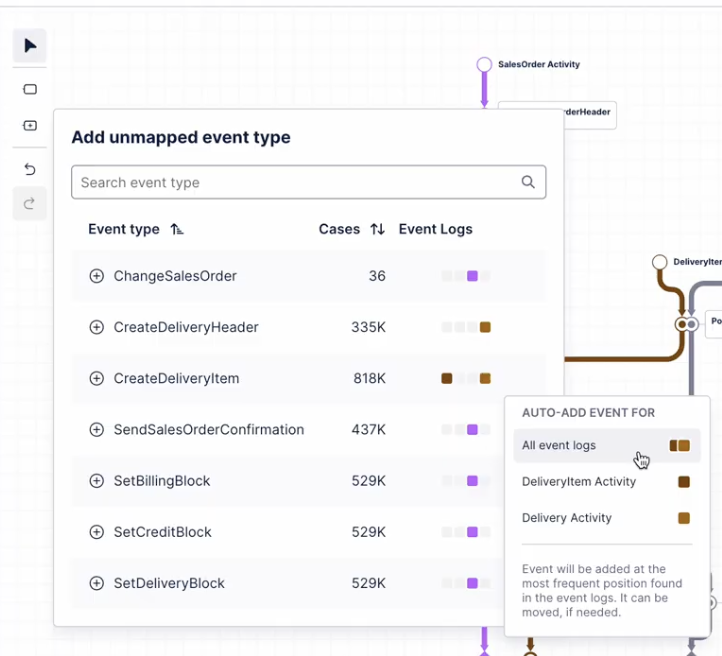Viewport: 722px width, 656px height.
Task: Undo the last canvas action
Action: pos(30,169)
